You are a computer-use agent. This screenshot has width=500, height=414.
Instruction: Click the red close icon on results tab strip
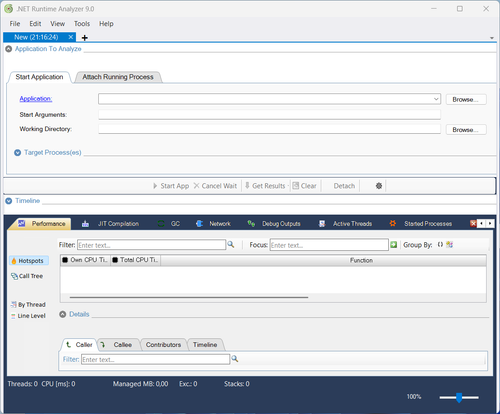point(473,223)
